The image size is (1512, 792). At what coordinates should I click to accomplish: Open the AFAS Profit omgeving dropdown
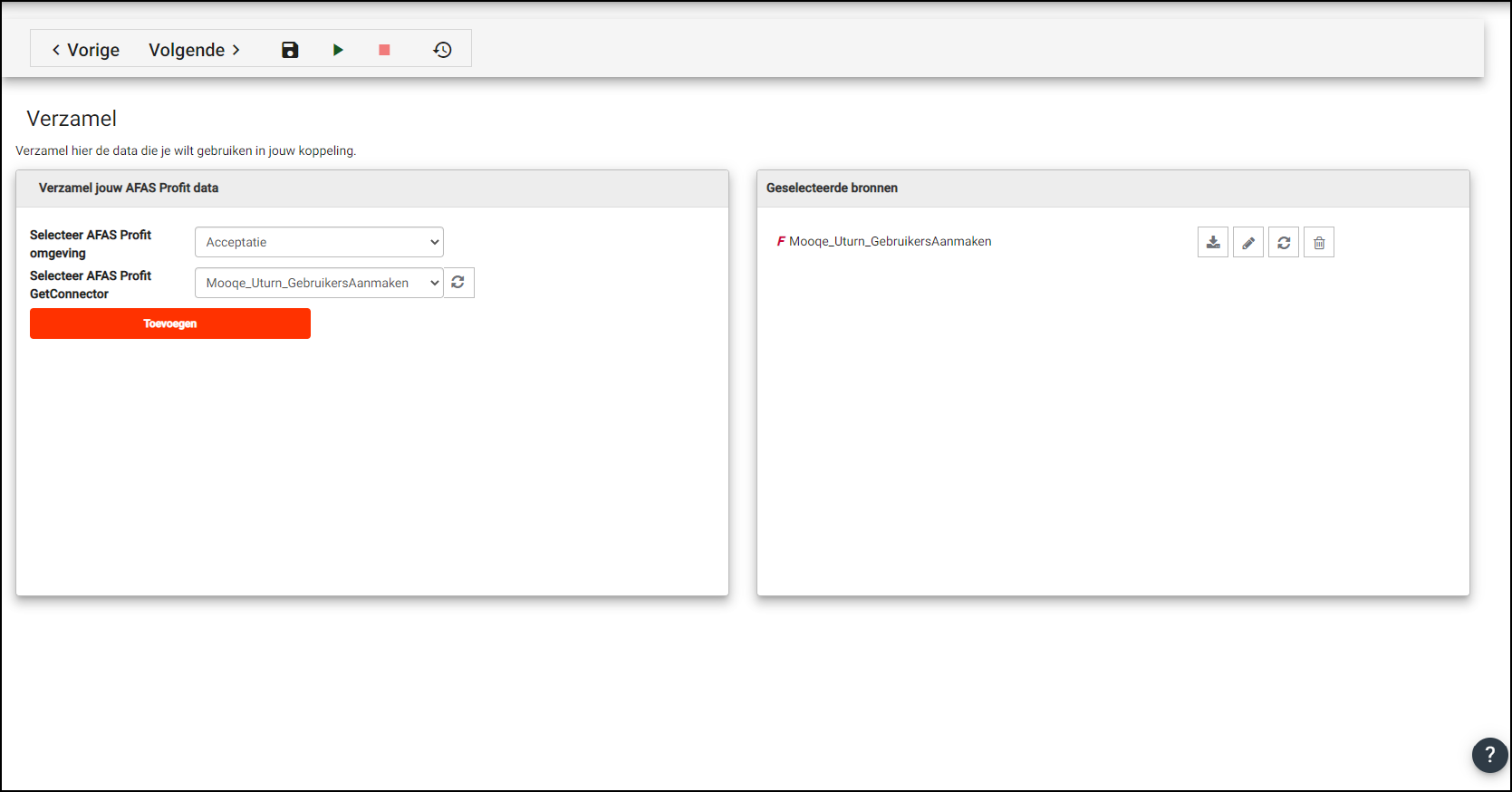point(319,242)
